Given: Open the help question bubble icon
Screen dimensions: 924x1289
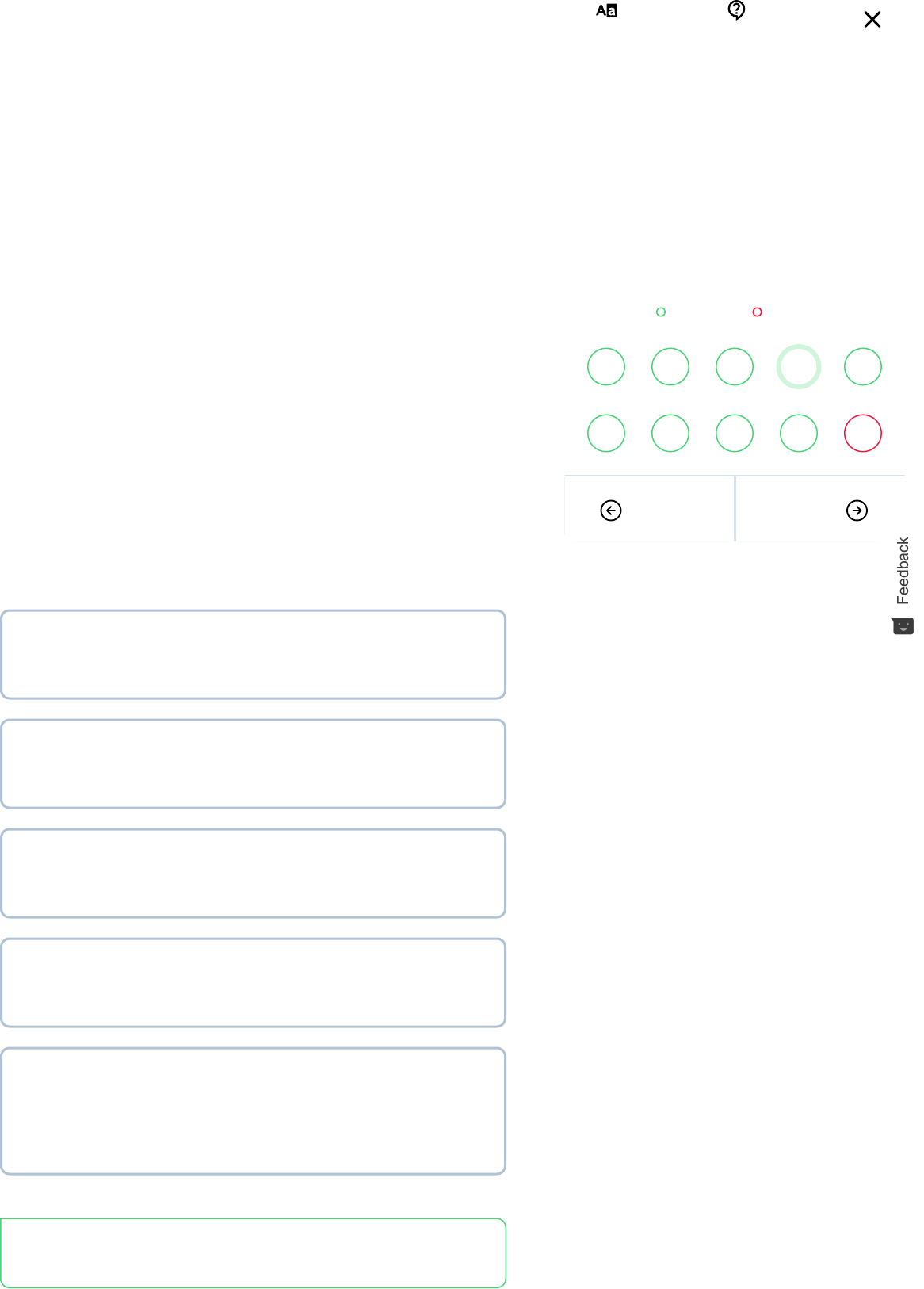Looking at the screenshot, I should tap(736, 10).
